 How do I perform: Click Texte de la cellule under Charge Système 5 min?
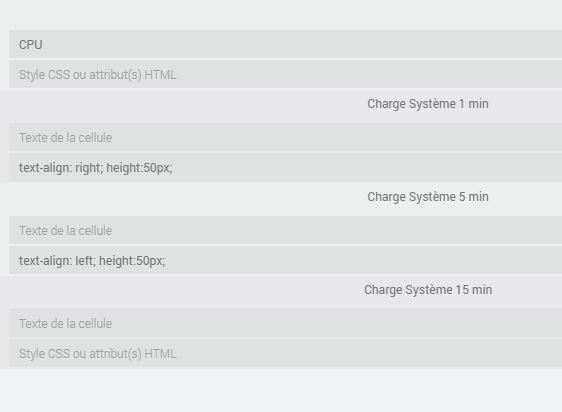tap(285, 230)
